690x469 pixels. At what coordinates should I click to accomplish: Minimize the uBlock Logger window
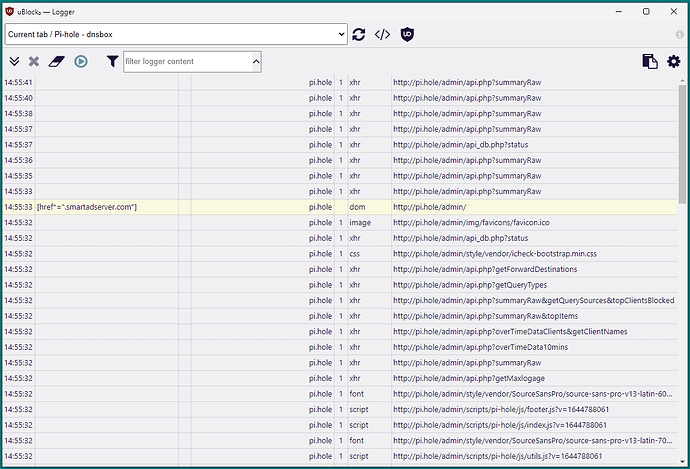[619, 11]
